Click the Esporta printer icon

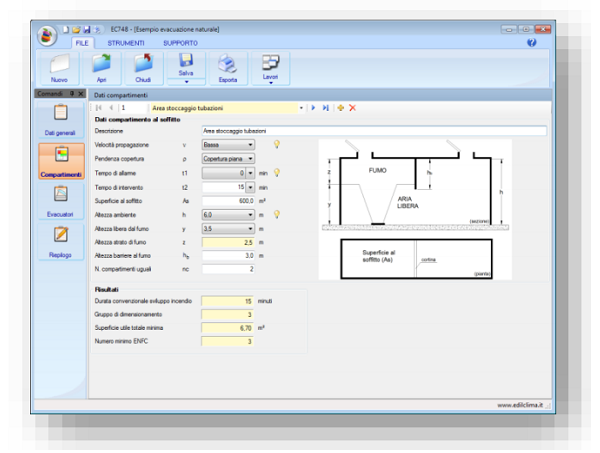pos(227,65)
